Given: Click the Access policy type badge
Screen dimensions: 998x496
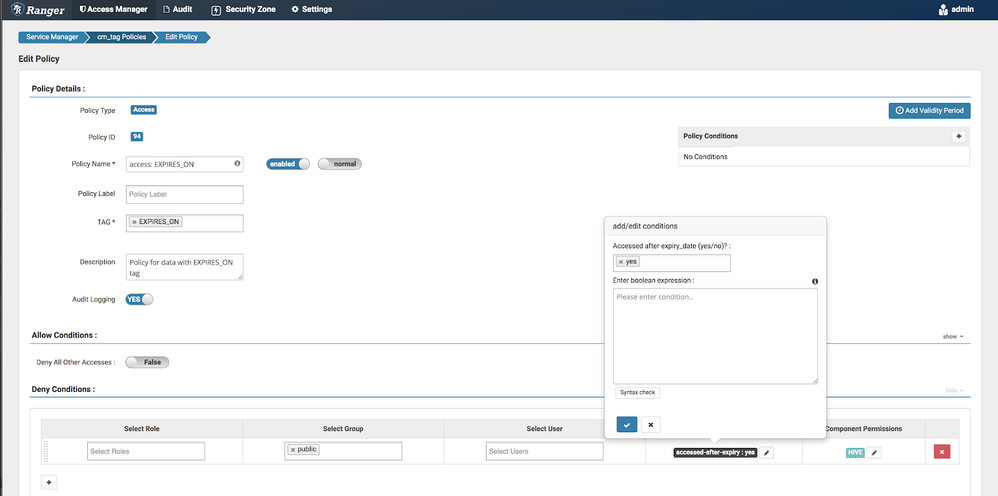Looking at the screenshot, I should point(144,110).
